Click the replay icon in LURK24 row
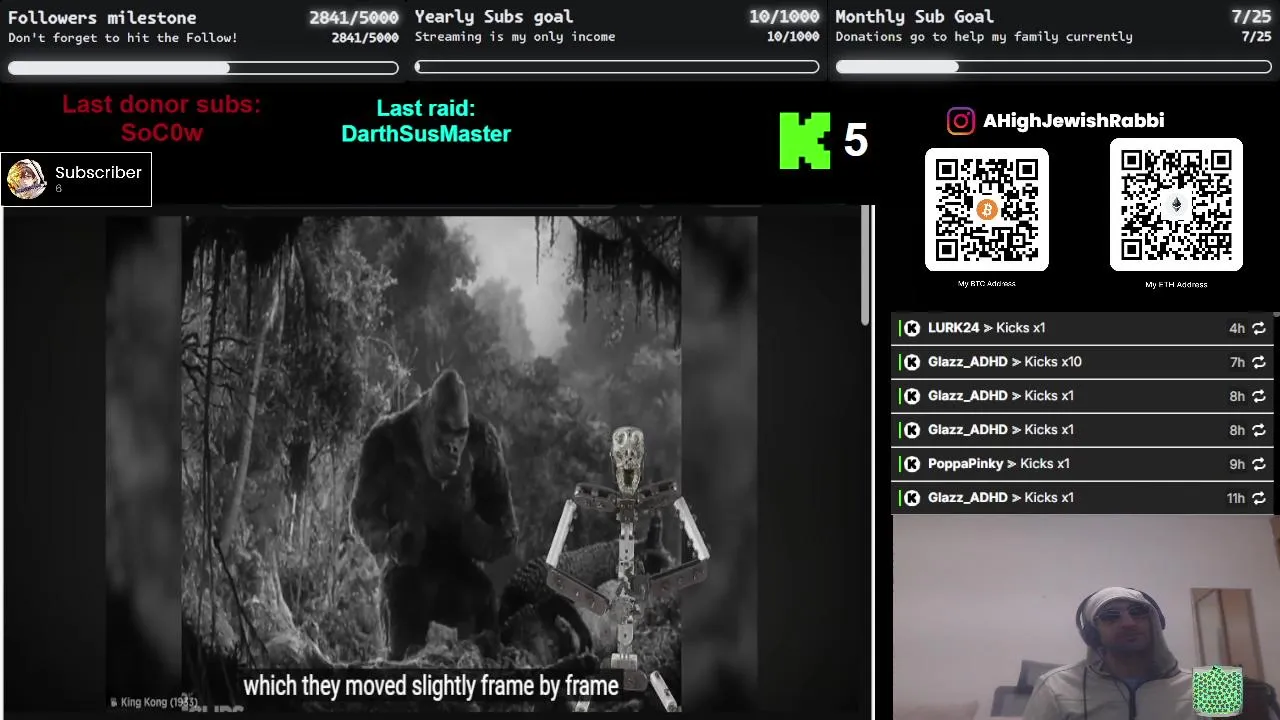This screenshot has width=1280, height=720. (x=1259, y=328)
